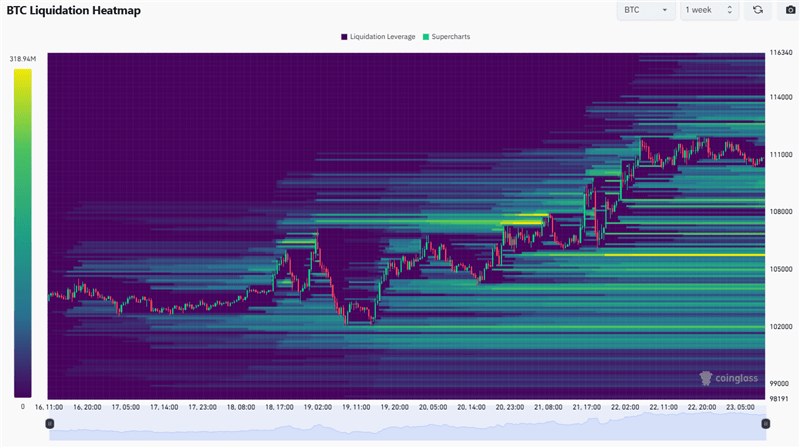Screen dimensions: 800x448
Task: Click the bright yellow liquidation band near 105700
Action: pyautogui.click(x=685, y=255)
